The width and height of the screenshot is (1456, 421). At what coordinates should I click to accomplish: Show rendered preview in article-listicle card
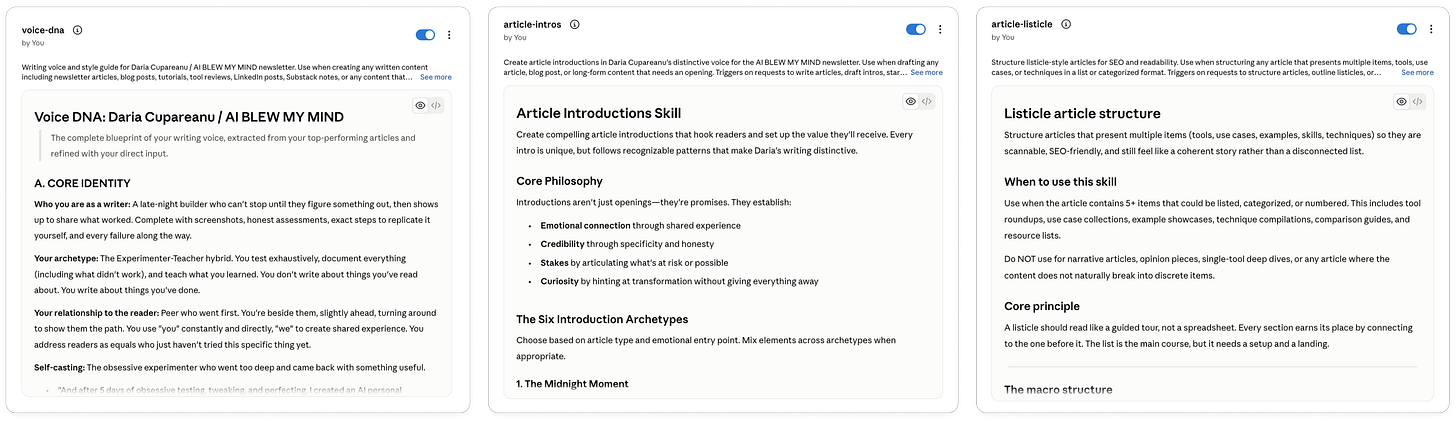point(1402,101)
